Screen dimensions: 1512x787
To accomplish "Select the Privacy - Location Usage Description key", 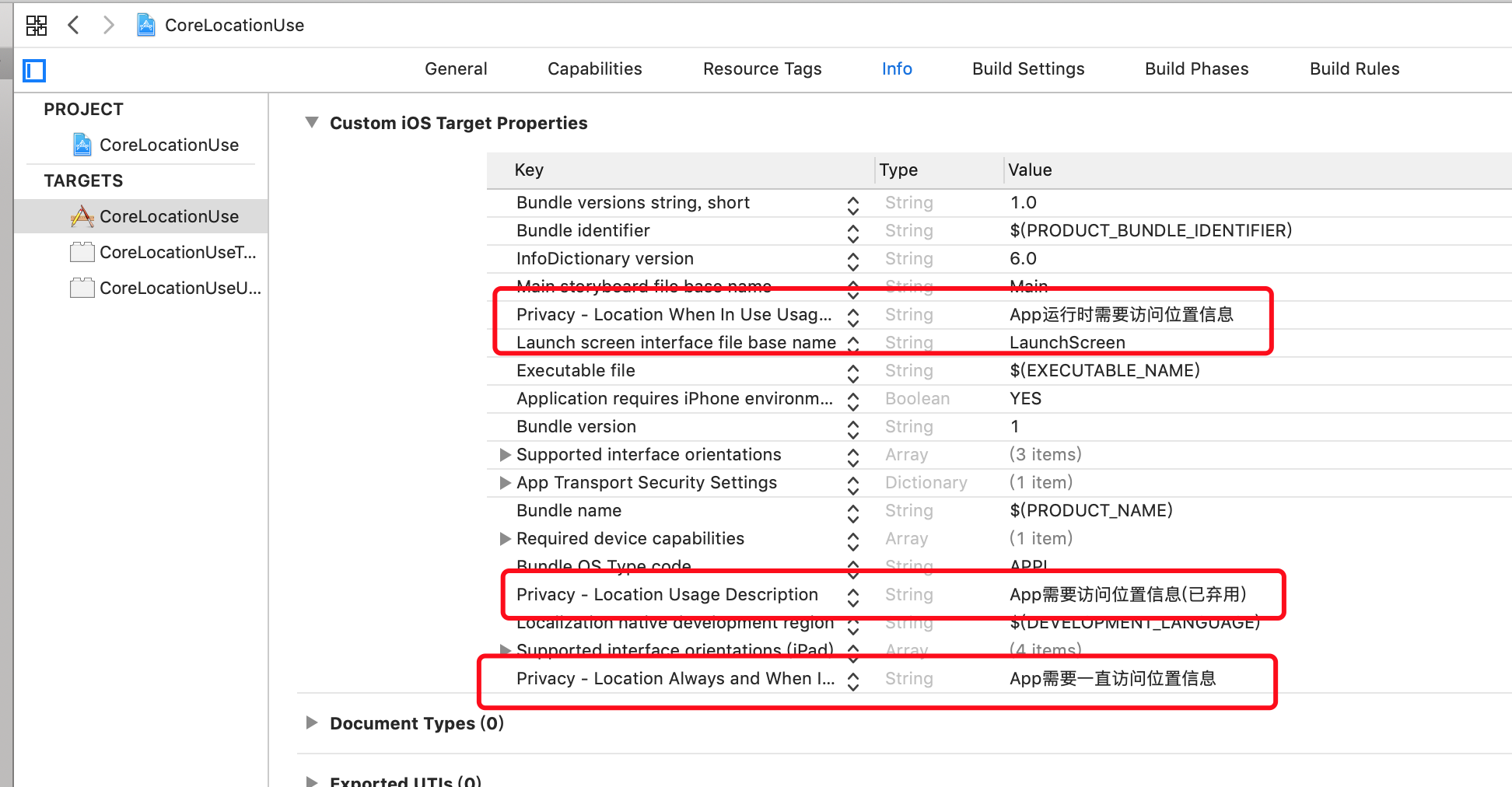I will tap(667, 594).
